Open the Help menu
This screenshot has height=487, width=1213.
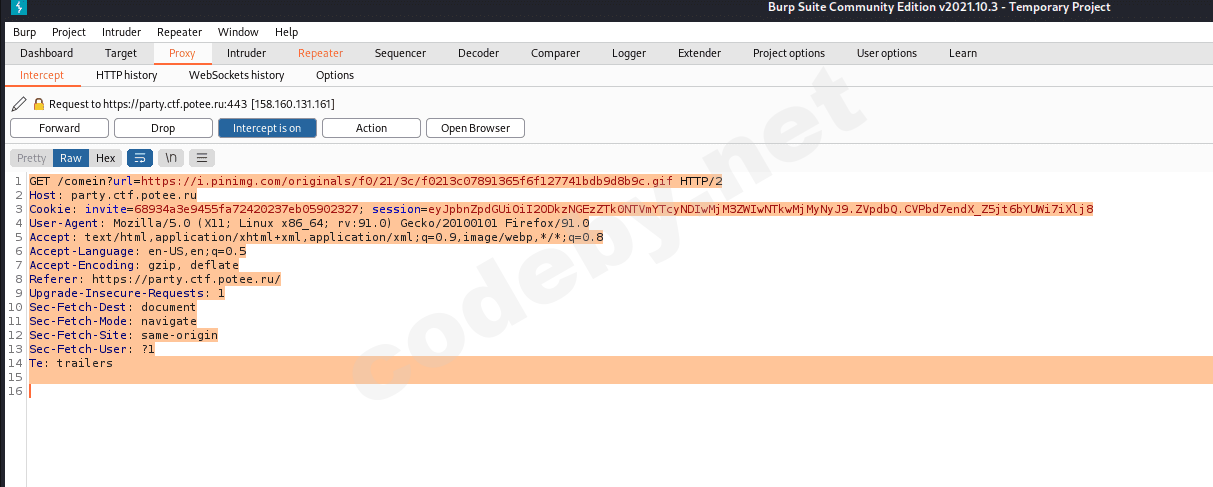(286, 32)
